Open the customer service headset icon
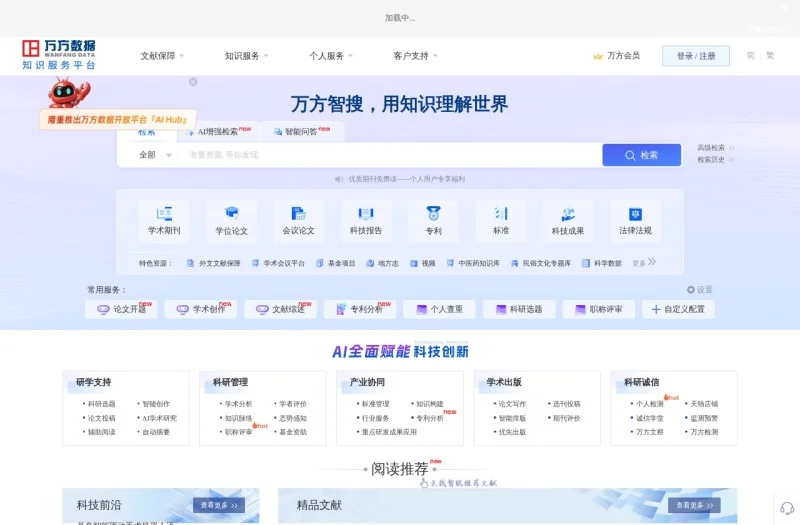800x525 pixels. tap(787, 508)
